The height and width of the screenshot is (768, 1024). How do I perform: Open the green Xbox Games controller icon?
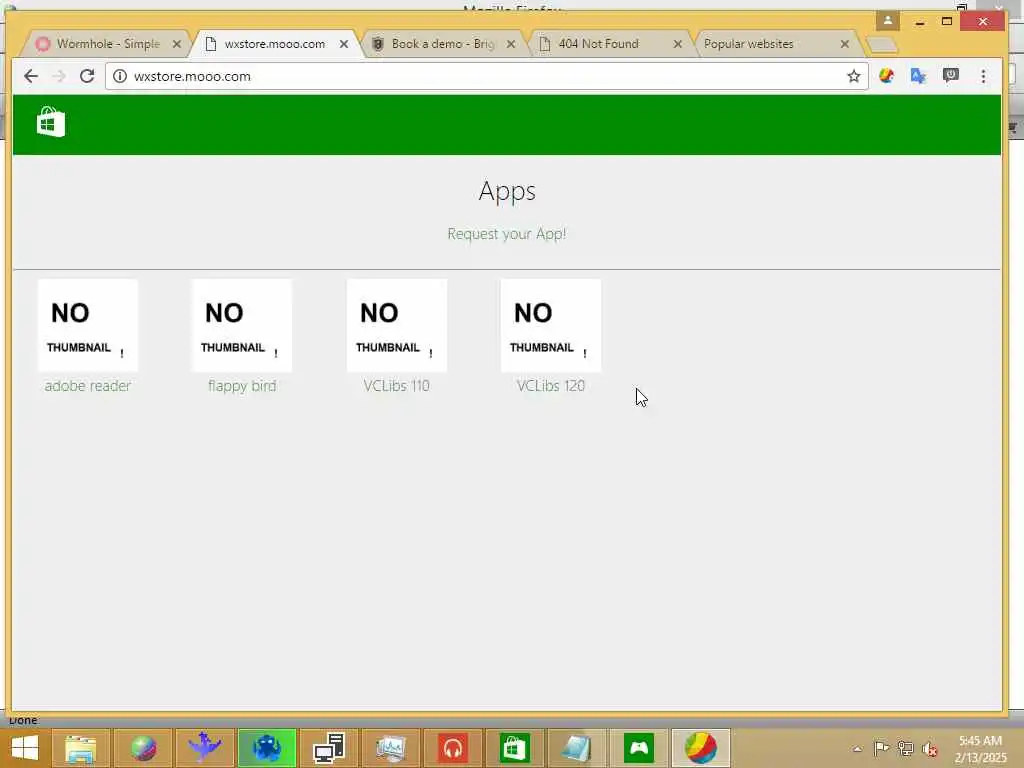pyautogui.click(x=639, y=748)
